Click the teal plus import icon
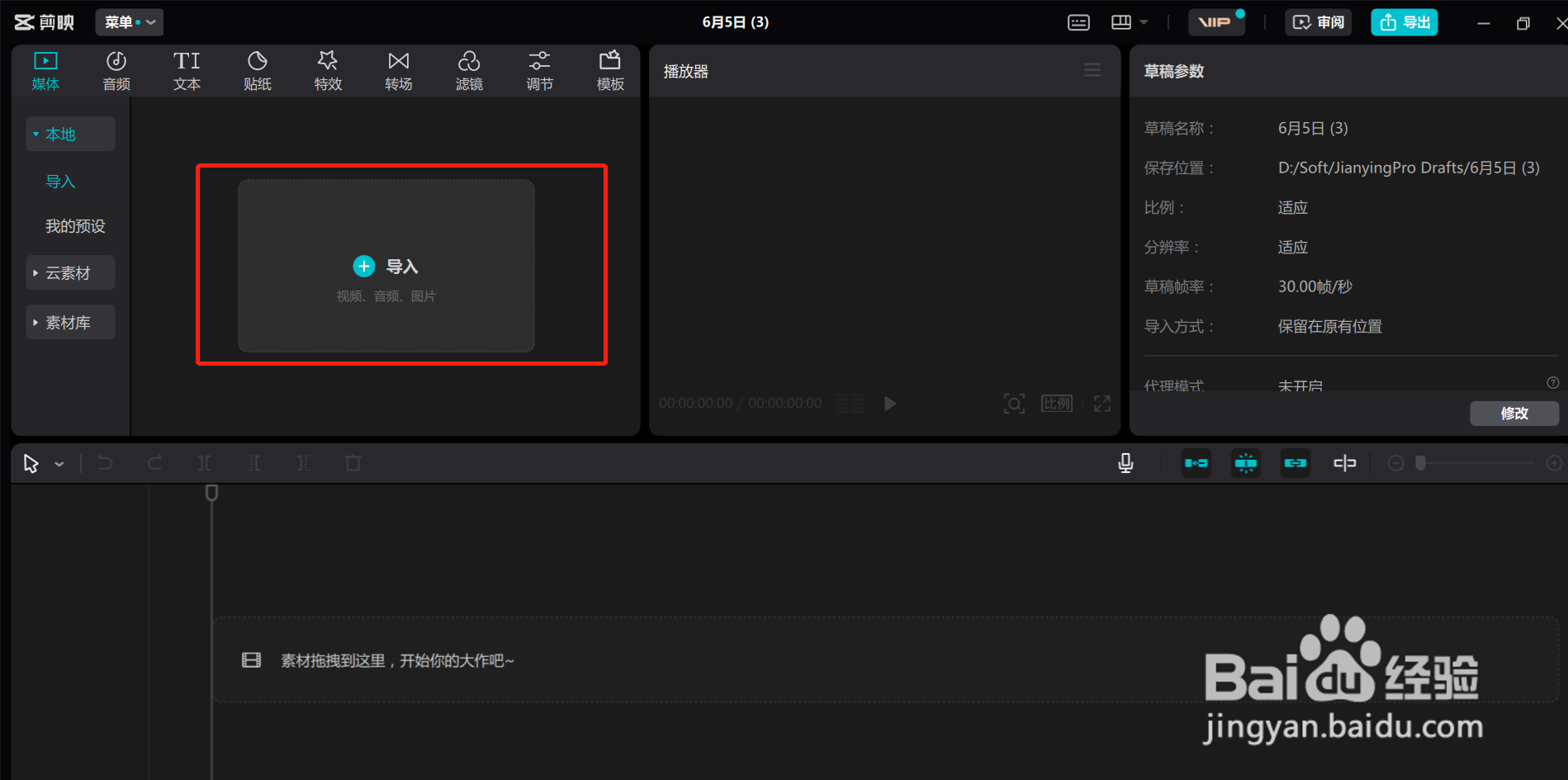The width and height of the screenshot is (1568, 780). point(364,266)
